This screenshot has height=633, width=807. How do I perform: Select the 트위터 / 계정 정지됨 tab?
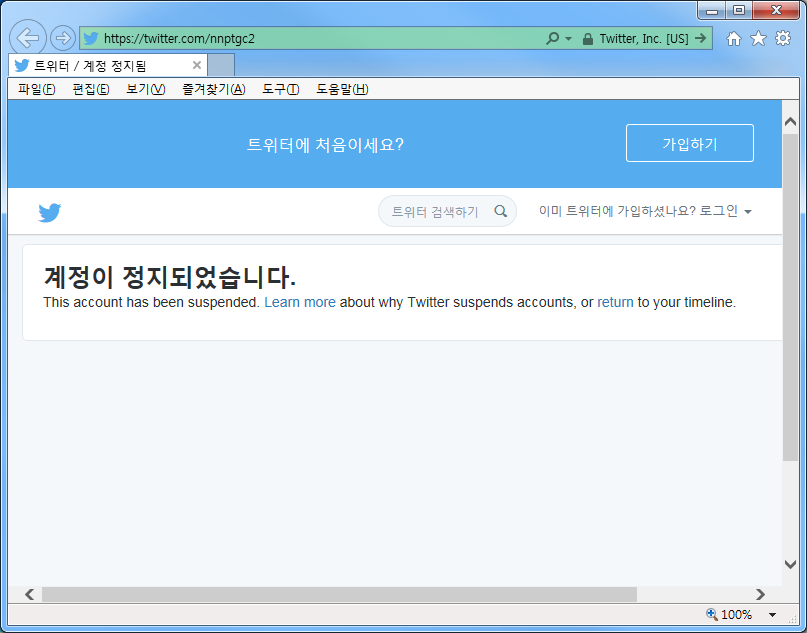[x=108, y=65]
